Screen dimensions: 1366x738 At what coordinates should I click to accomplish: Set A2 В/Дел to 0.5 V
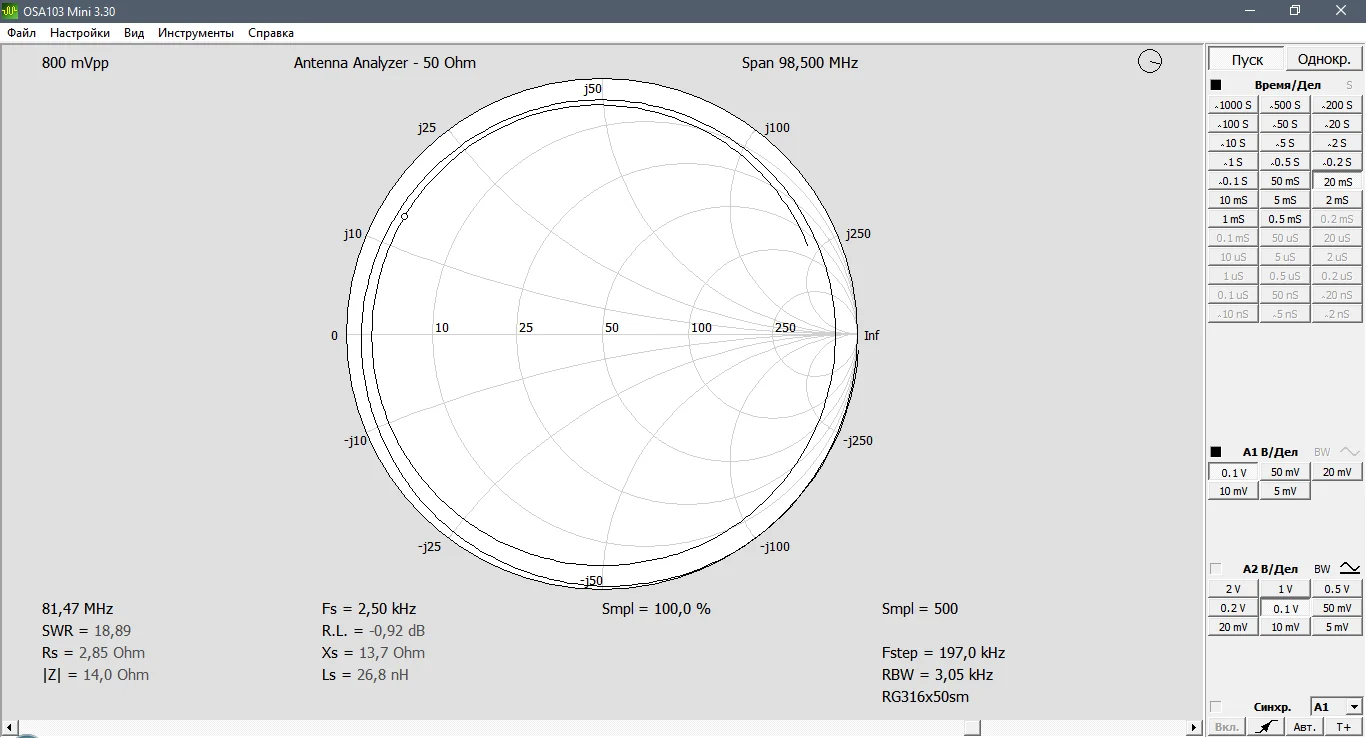pos(1337,589)
